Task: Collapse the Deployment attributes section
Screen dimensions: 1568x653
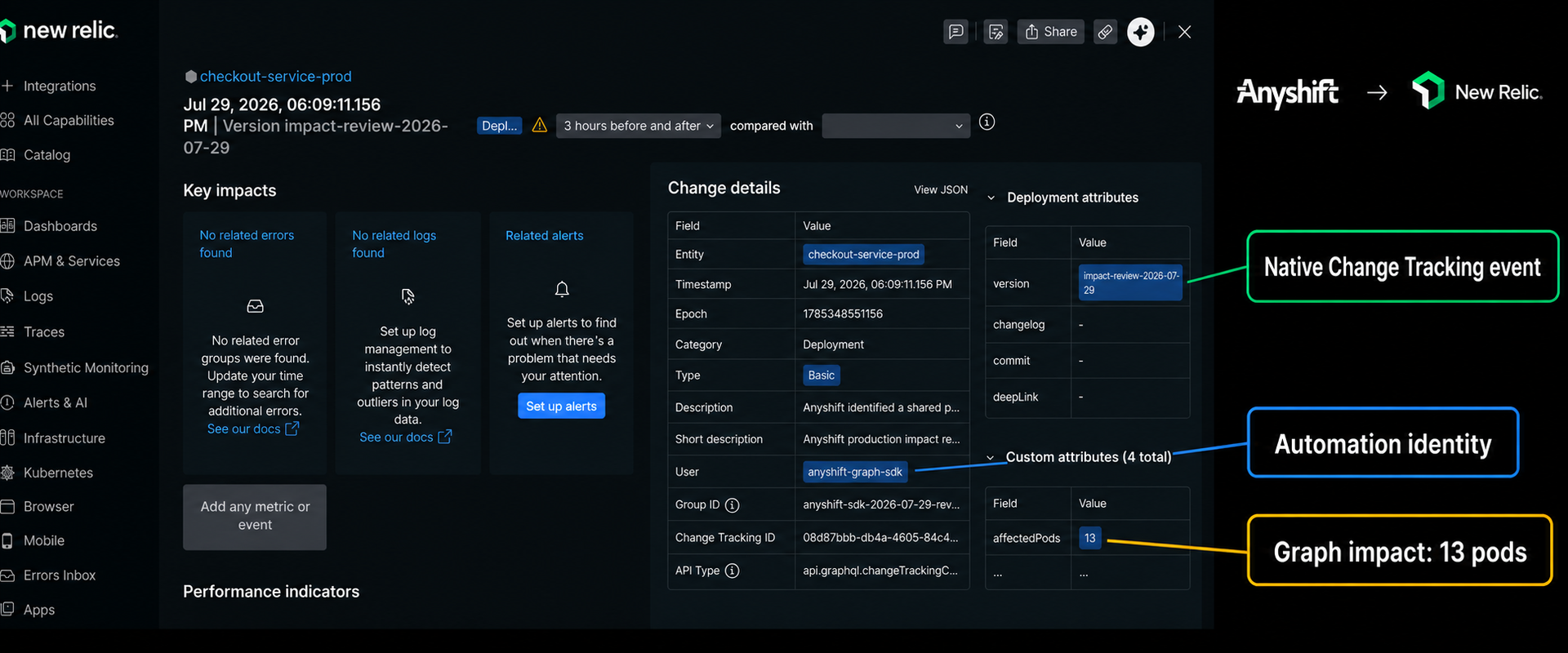Action: pyautogui.click(x=991, y=198)
